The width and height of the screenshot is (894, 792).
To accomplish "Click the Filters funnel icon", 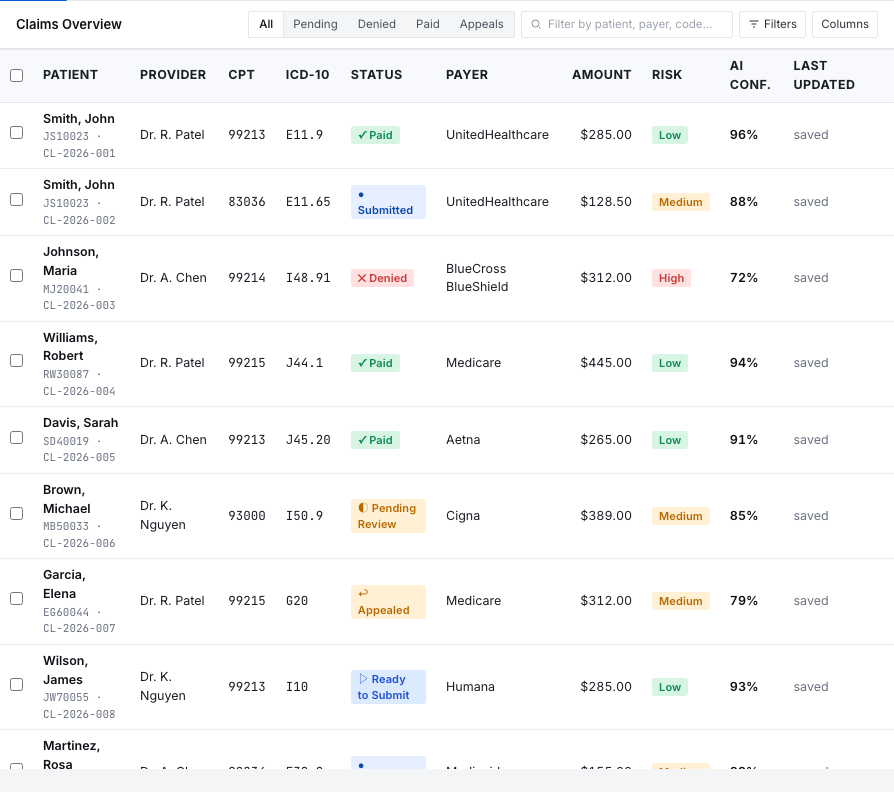I will point(754,25).
